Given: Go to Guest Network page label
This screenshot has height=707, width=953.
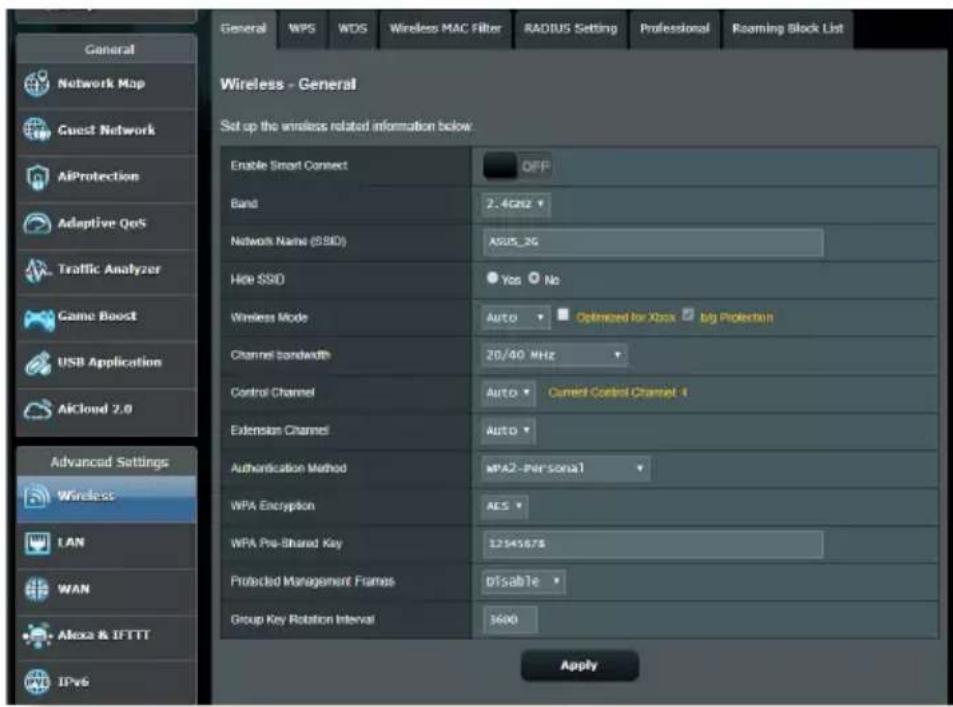Looking at the screenshot, I should point(106,129).
